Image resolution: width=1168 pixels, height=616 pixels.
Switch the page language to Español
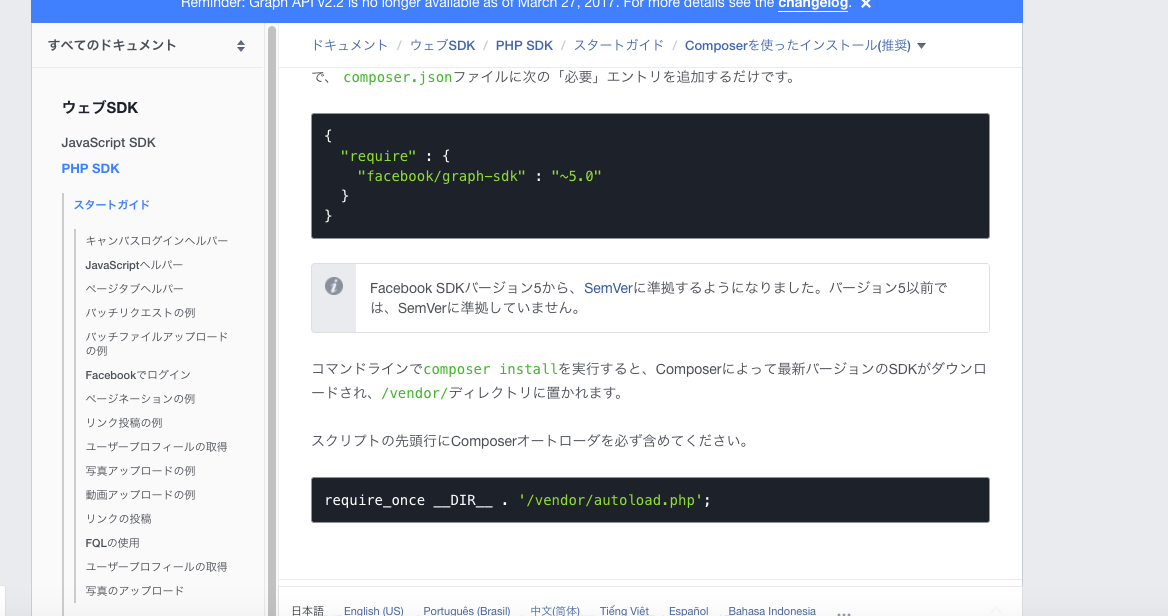[x=688, y=610]
